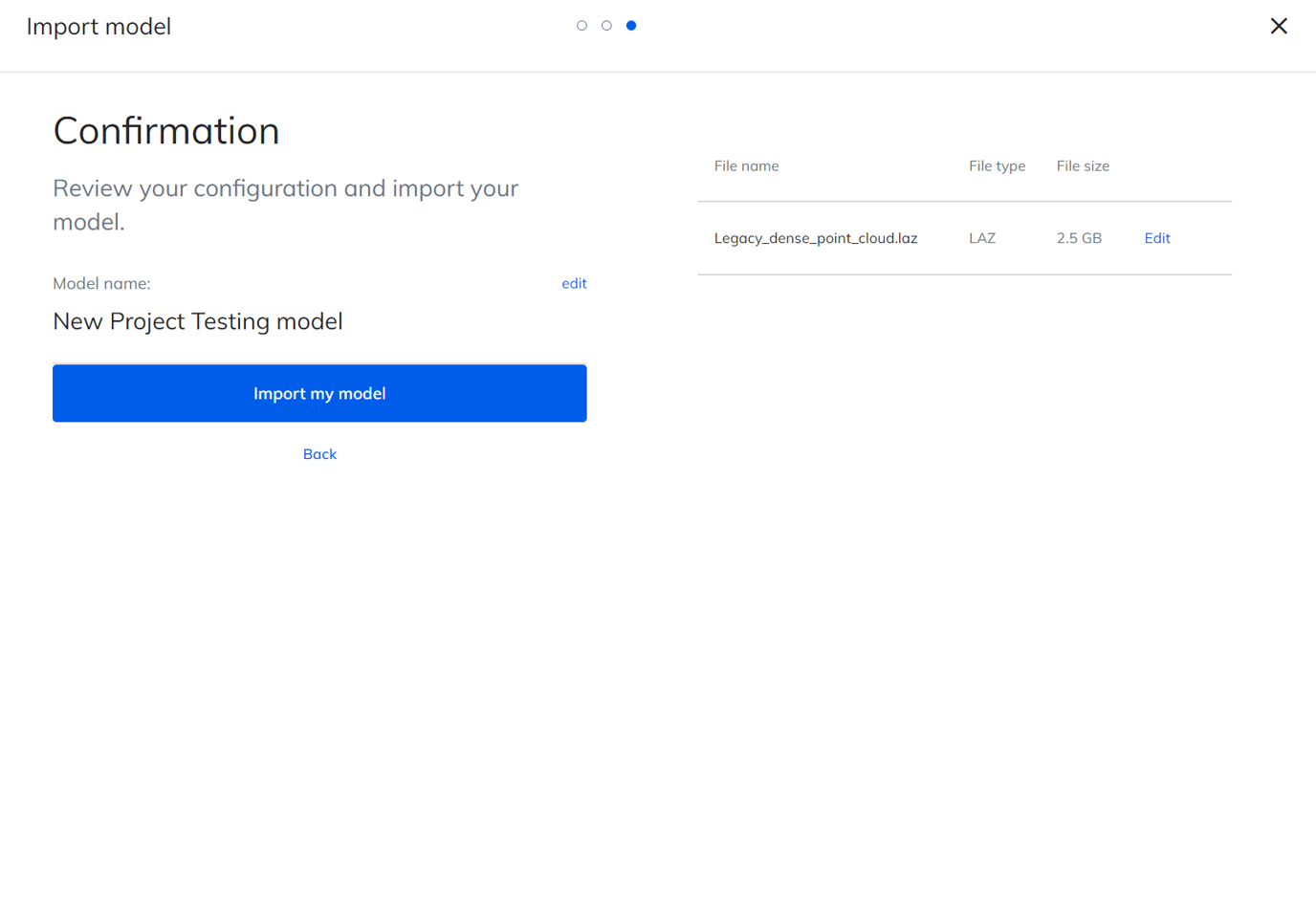
Task: Close the Import model dialog
Action: coord(1278,26)
